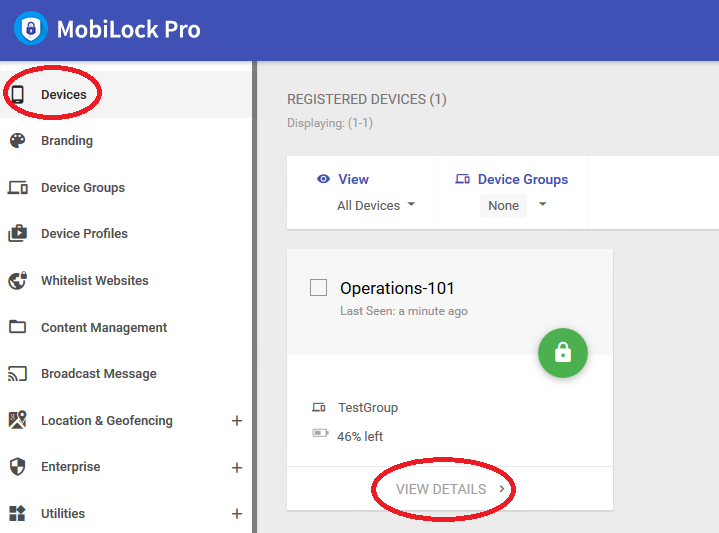Tick the Operations-101 device checkbox
This screenshot has width=719, height=533.
click(x=318, y=288)
